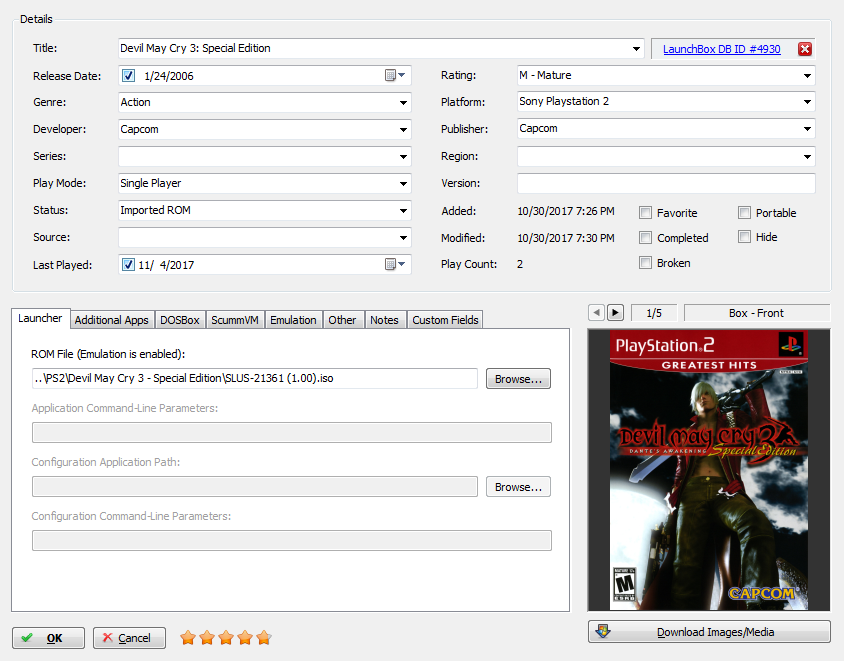Mark the game as Favorite
This screenshot has width=844, height=661.
645,213
